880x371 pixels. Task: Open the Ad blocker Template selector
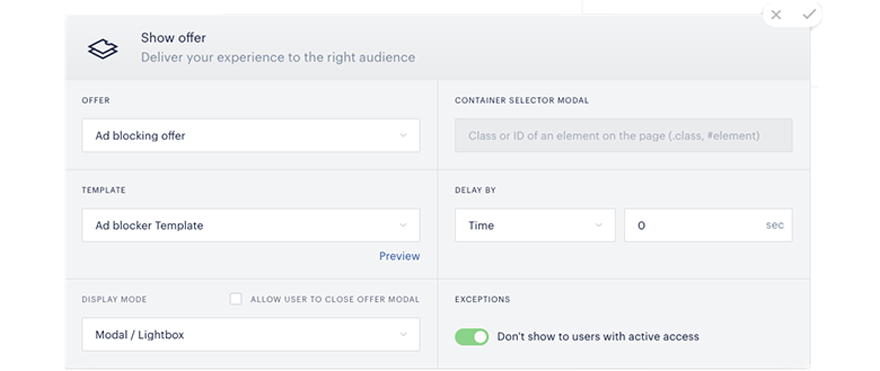click(x=251, y=226)
